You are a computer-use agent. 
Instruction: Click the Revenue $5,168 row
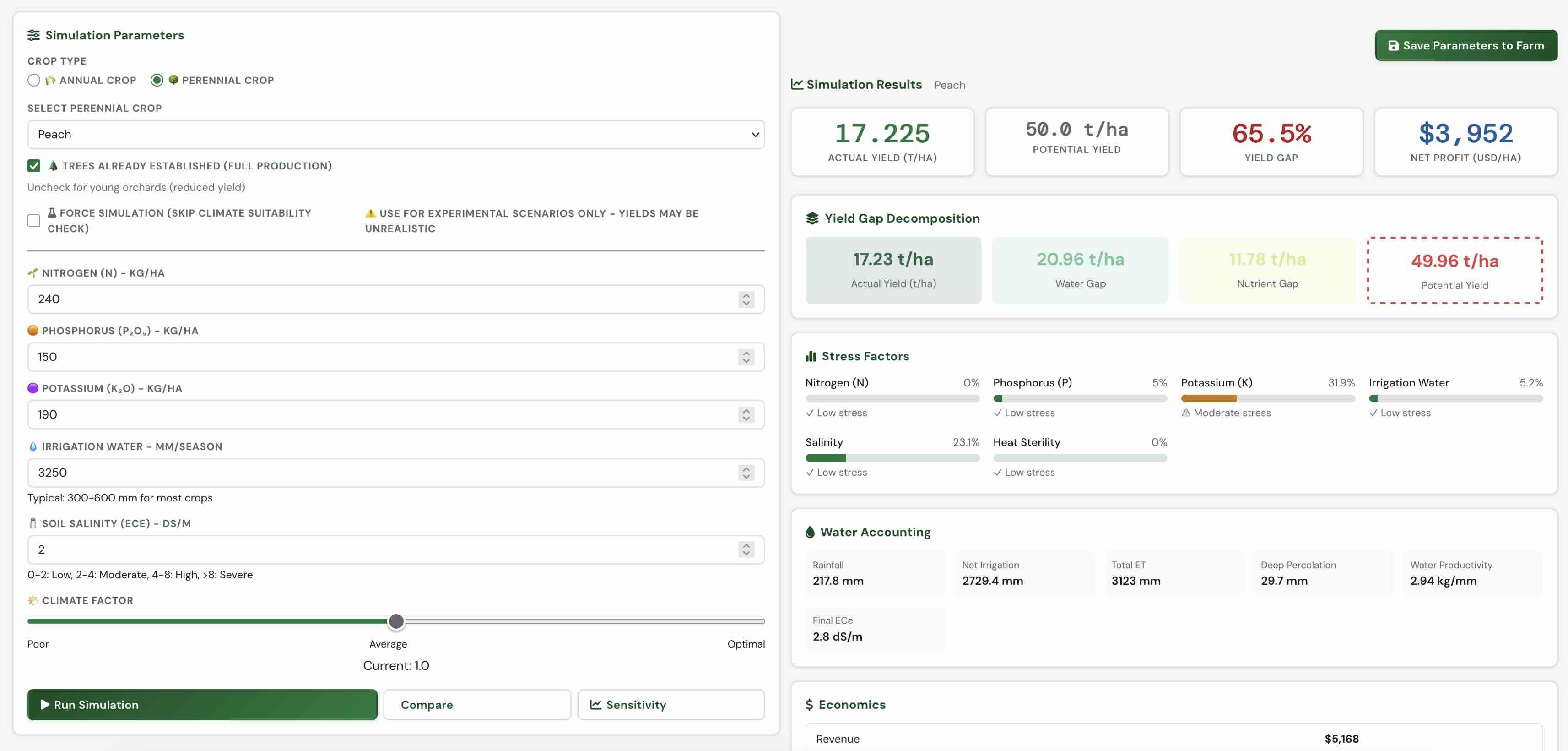1173,738
